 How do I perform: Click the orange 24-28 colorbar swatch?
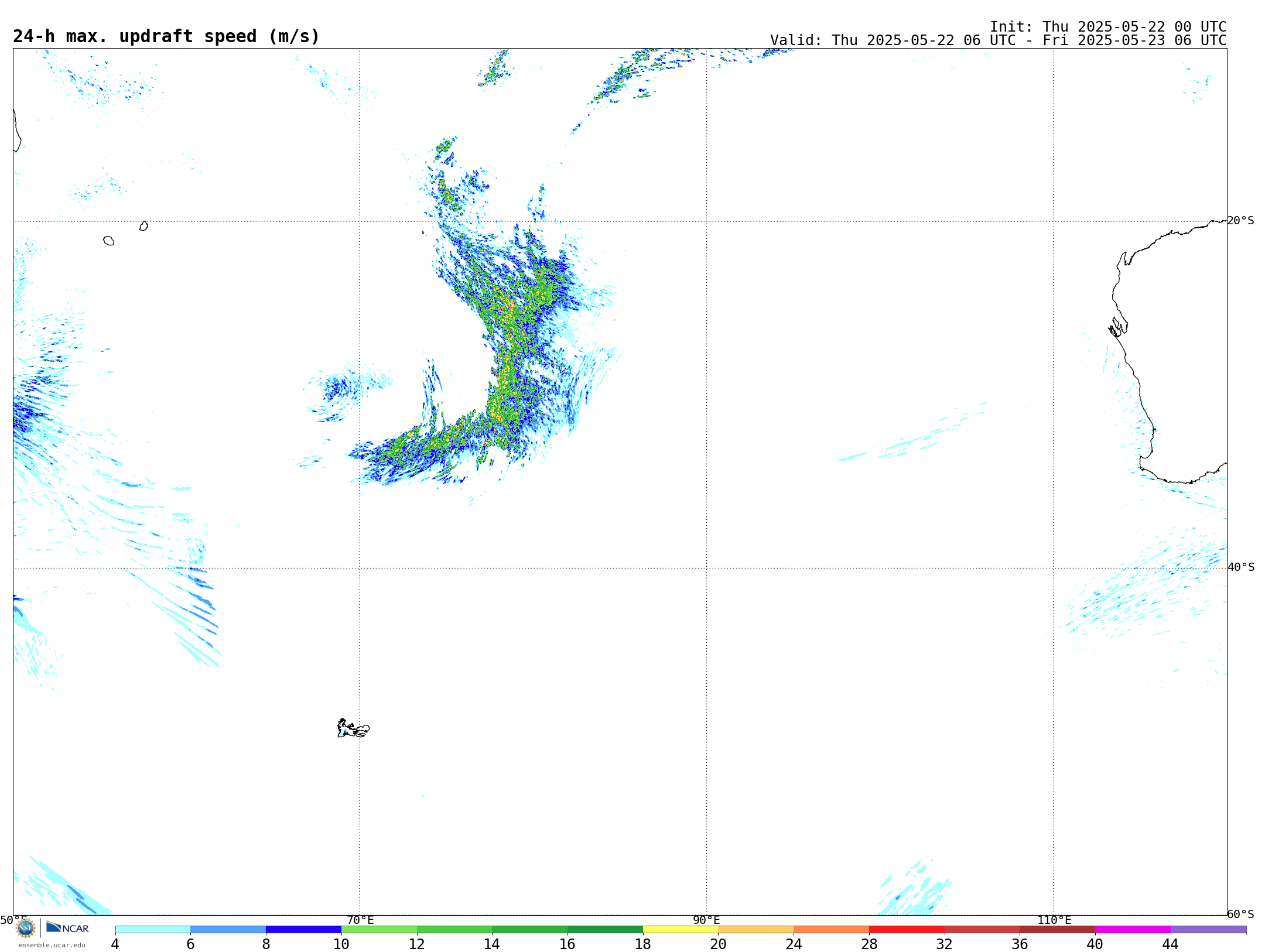pos(832,929)
